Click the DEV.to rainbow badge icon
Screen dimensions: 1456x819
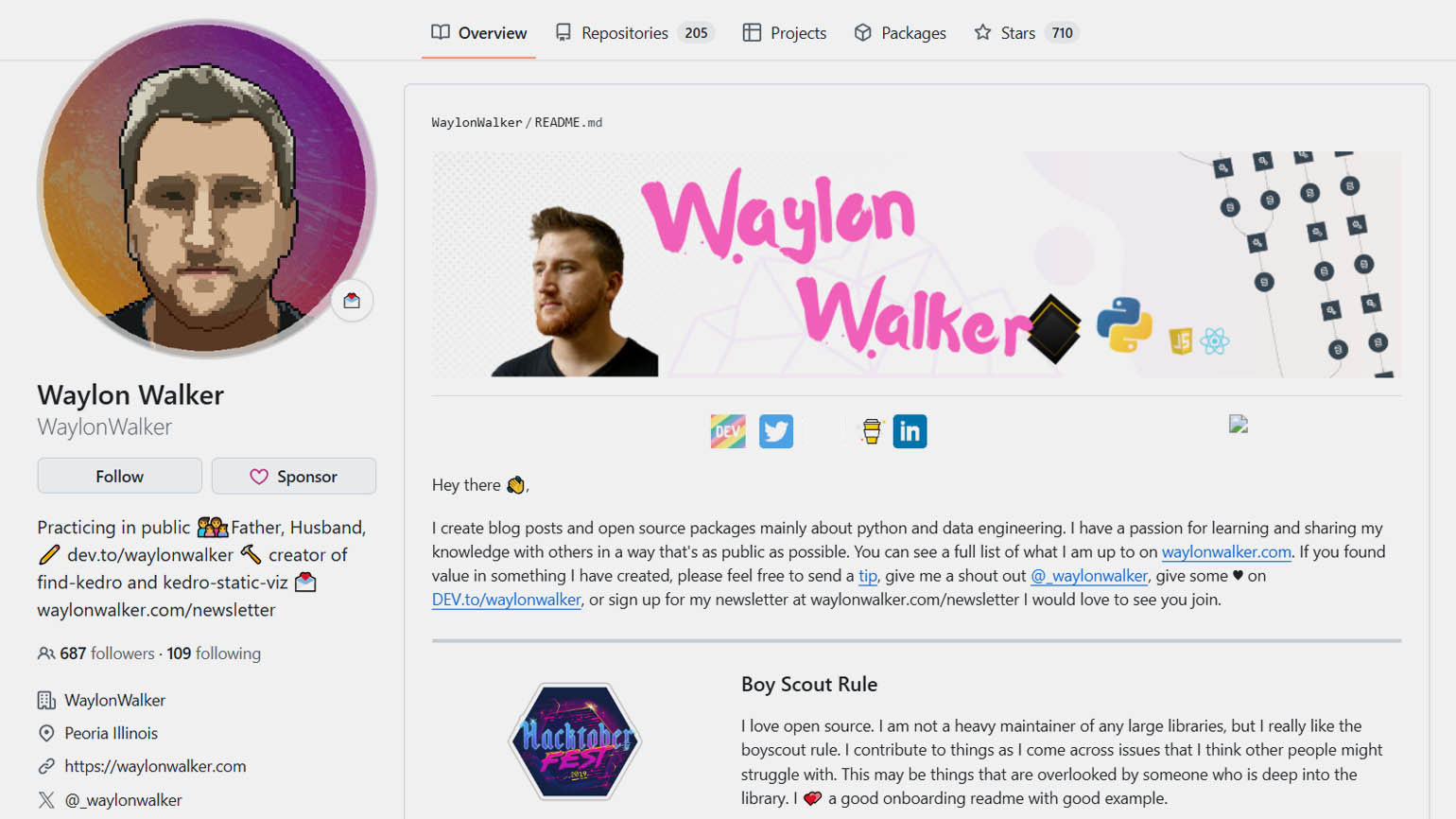pos(728,431)
